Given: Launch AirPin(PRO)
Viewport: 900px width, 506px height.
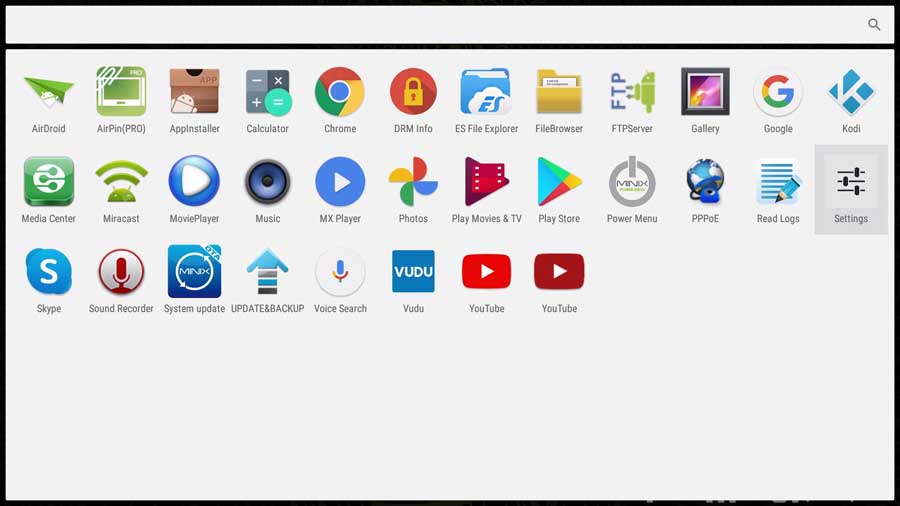Looking at the screenshot, I should (x=121, y=92).
